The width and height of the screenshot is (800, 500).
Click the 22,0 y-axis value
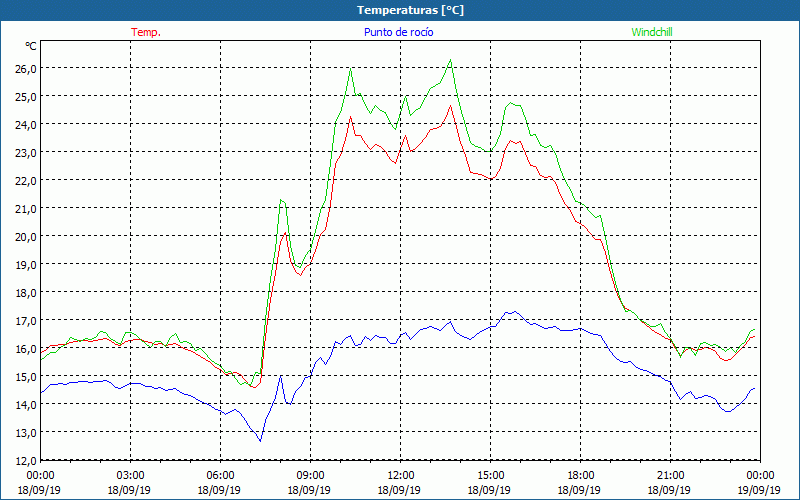(x=26, y=181)
